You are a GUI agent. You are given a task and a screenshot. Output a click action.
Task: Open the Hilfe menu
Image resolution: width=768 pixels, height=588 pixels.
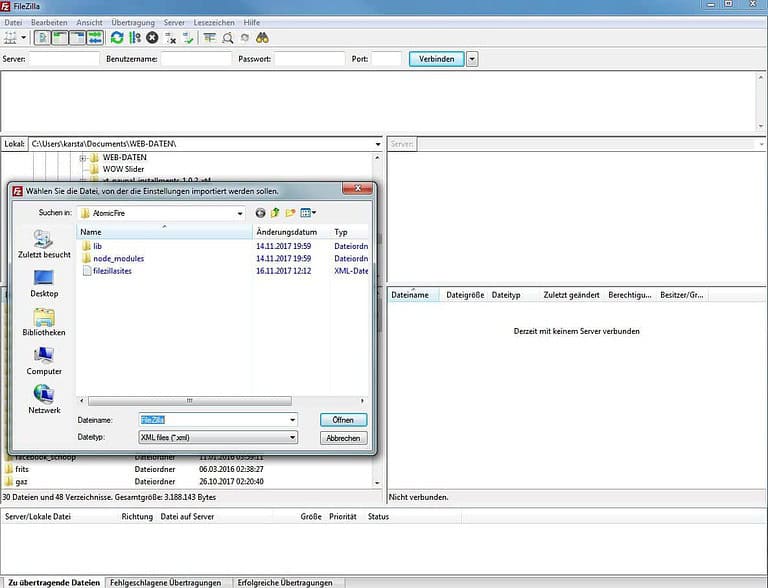pyautogui.click(x=252, y=23)
